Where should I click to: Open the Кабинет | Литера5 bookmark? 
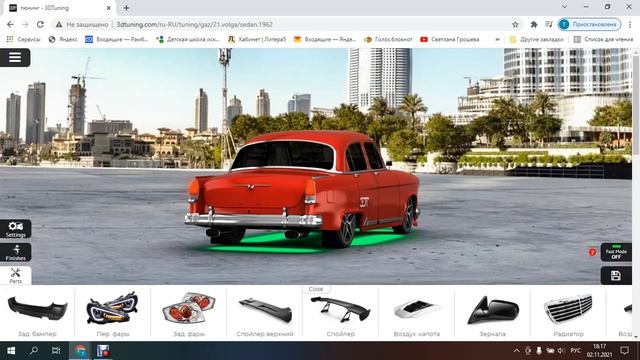[257, 40]
